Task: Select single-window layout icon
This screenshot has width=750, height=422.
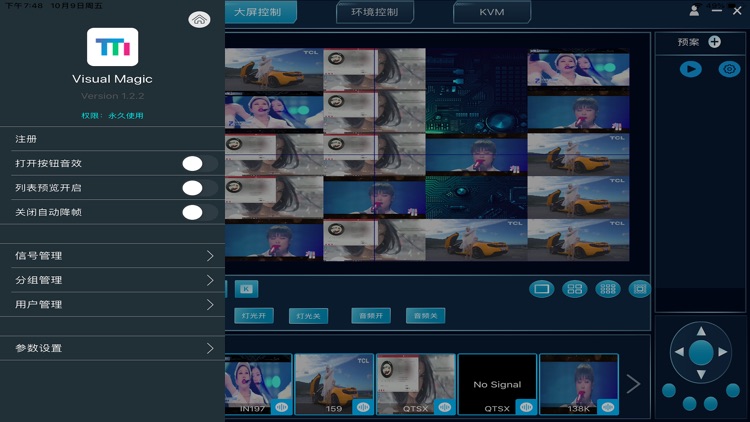Action: (x=541, y=289)
